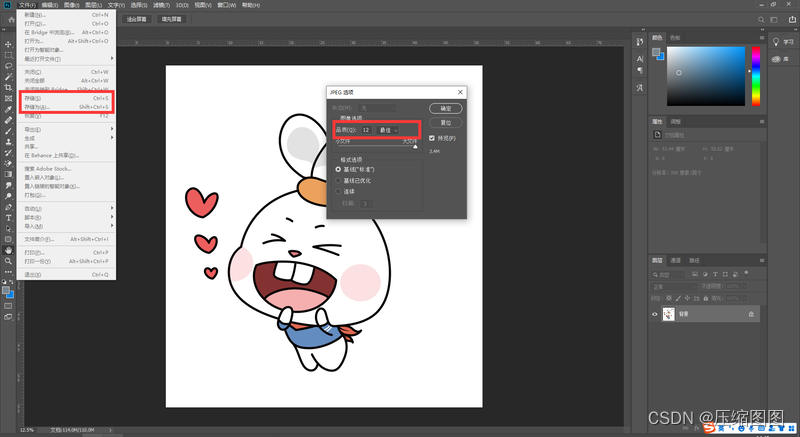
Task: Select the Gradient tool
Action: pyautogui.click(x=8, y=174)
